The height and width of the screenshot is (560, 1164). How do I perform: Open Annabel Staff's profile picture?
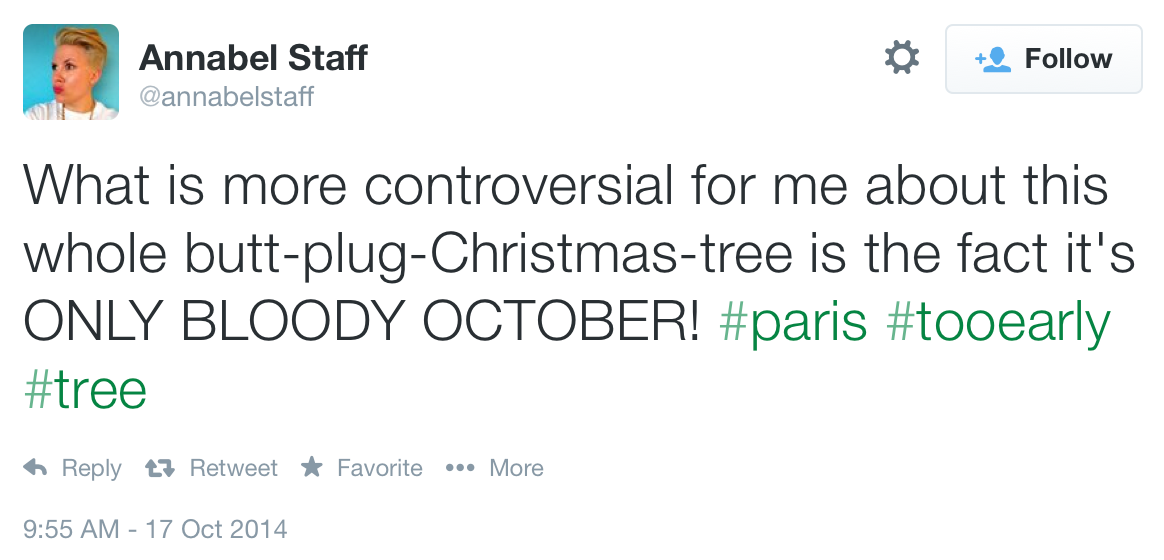click(71, 72)
